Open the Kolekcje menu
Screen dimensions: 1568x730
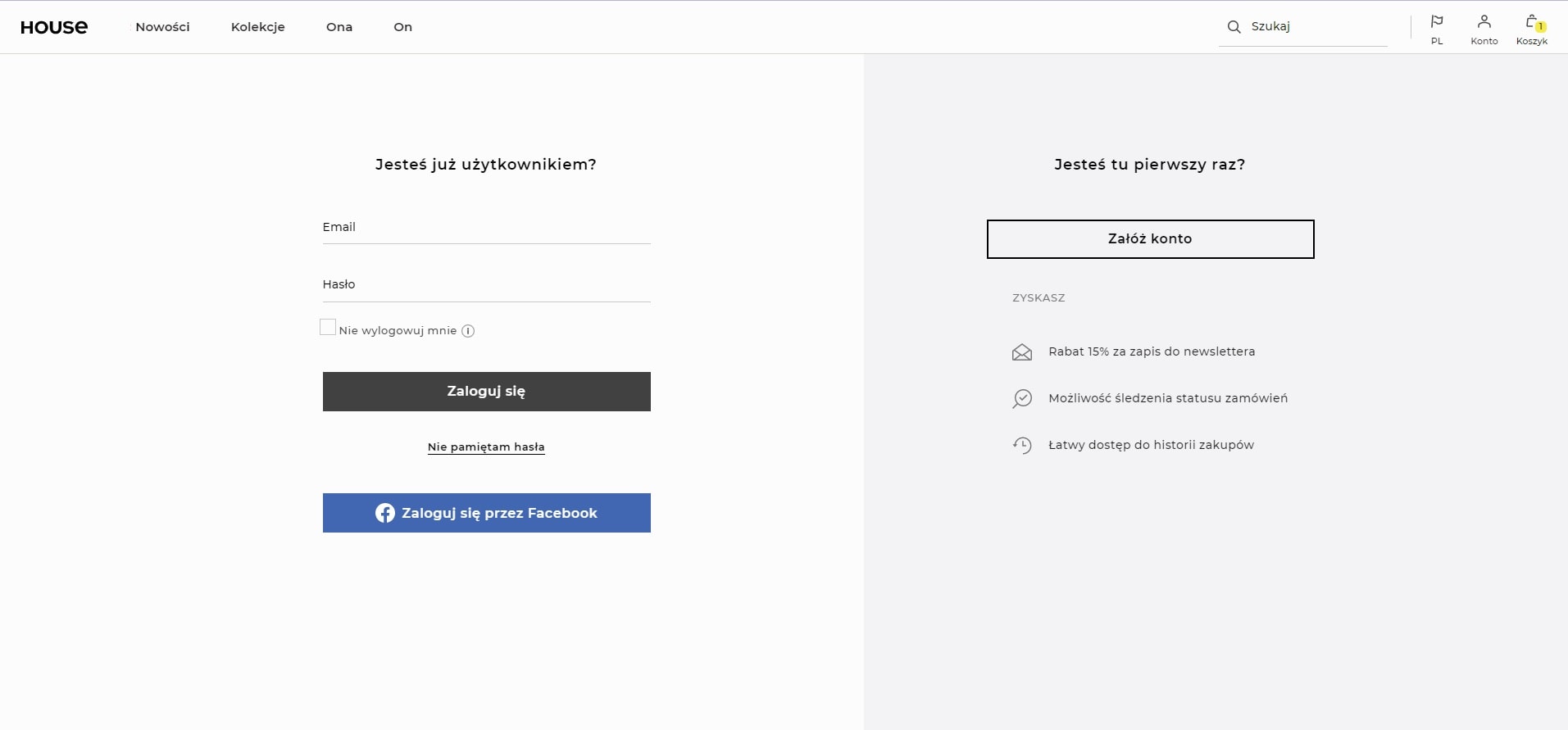[258, 27]
